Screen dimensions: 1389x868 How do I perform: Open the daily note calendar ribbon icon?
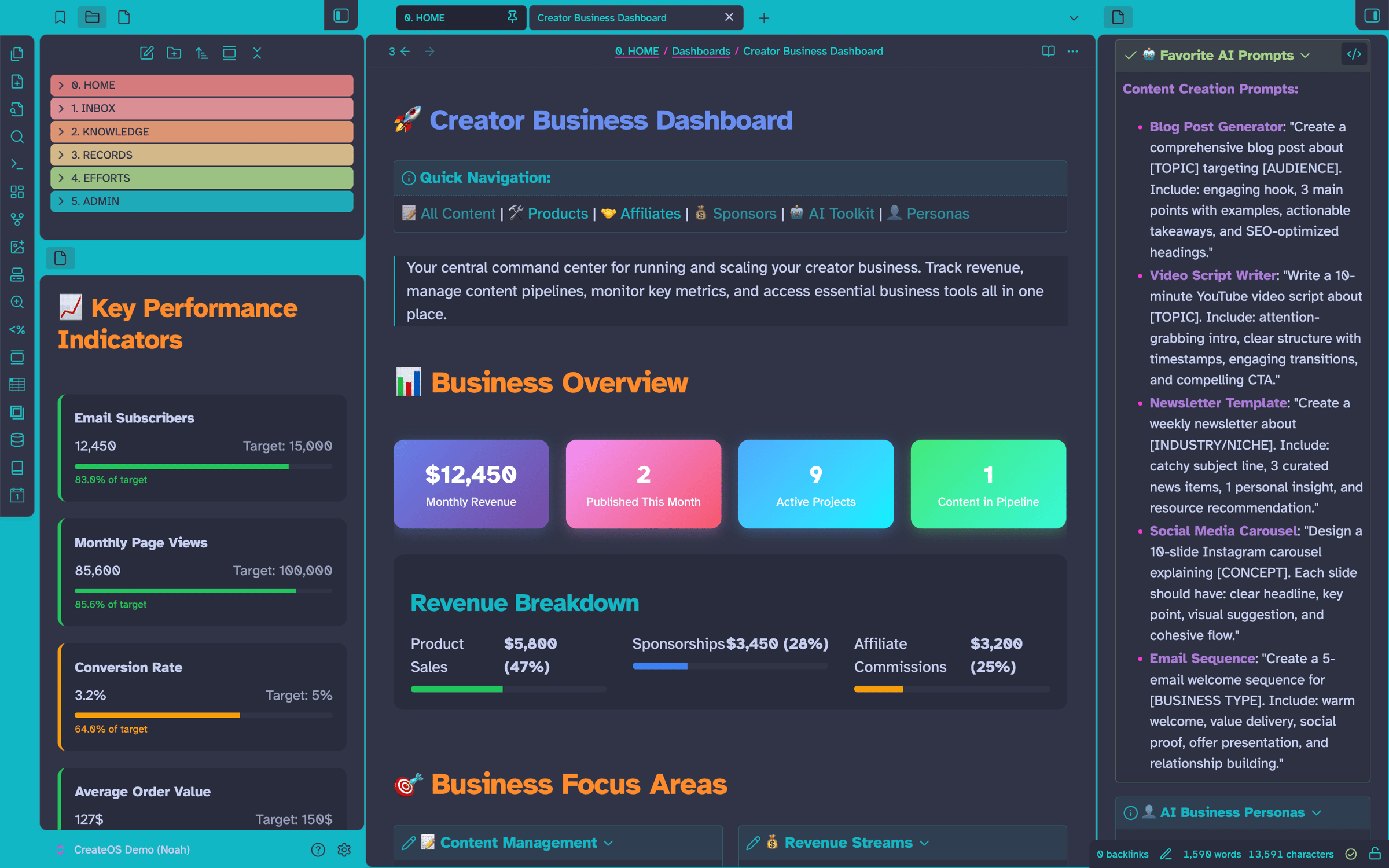coord(17,495)
